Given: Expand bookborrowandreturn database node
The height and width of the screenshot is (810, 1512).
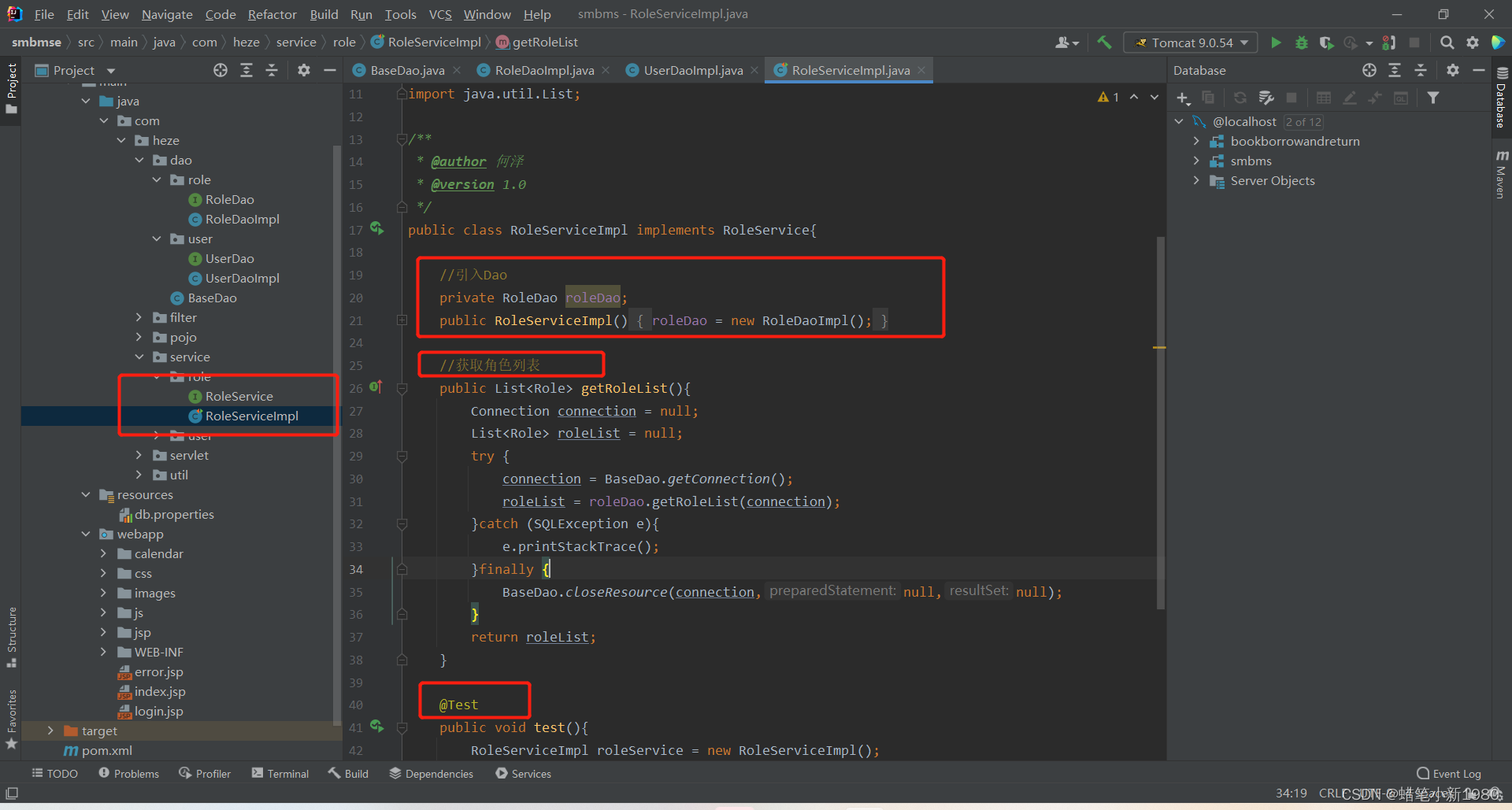Looking at the screenshot, I should pyautogui.click(x=1196, y=141).
